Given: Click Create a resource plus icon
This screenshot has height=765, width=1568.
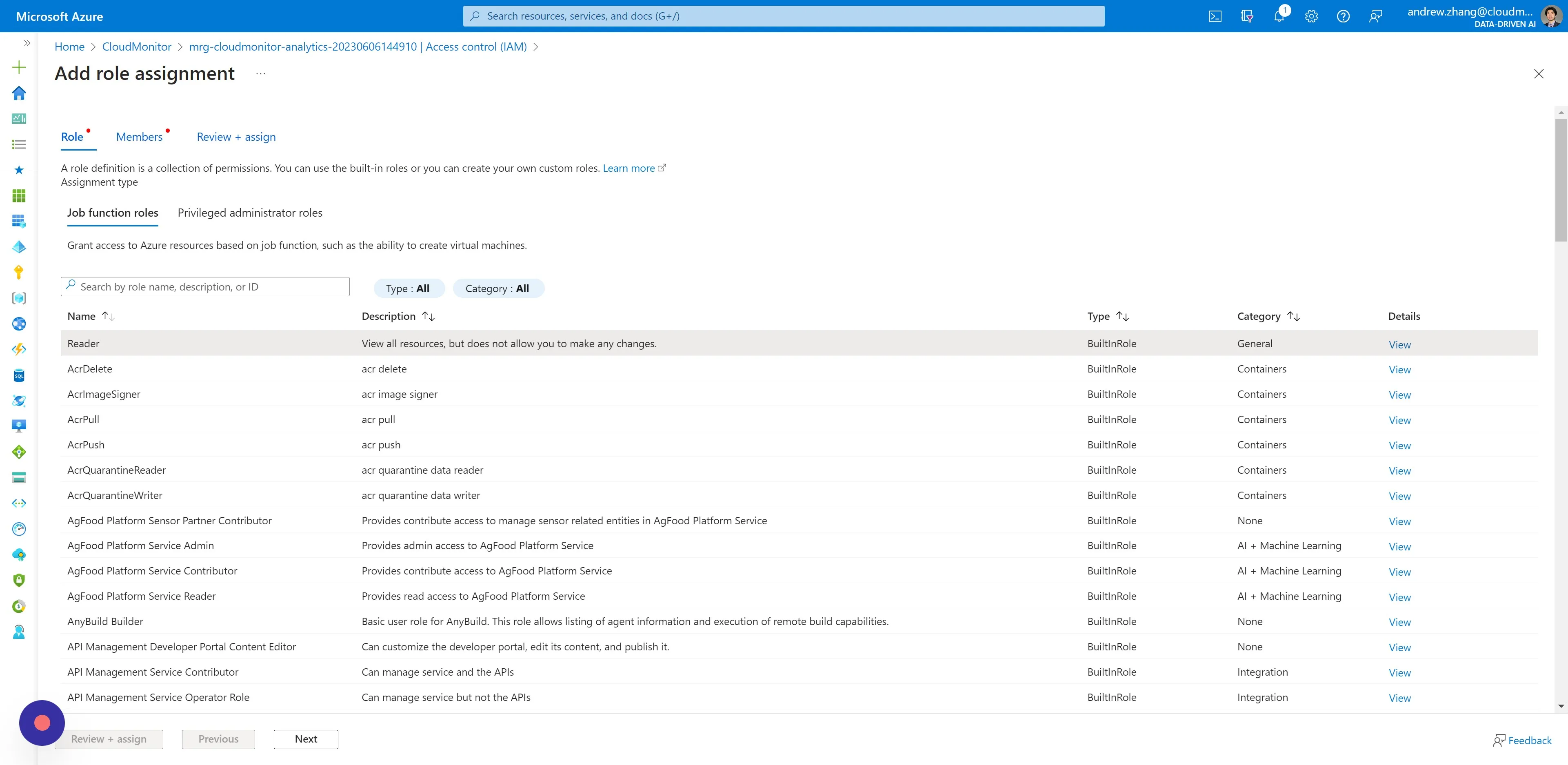Looking at the screenshot, I should (19, 67).
